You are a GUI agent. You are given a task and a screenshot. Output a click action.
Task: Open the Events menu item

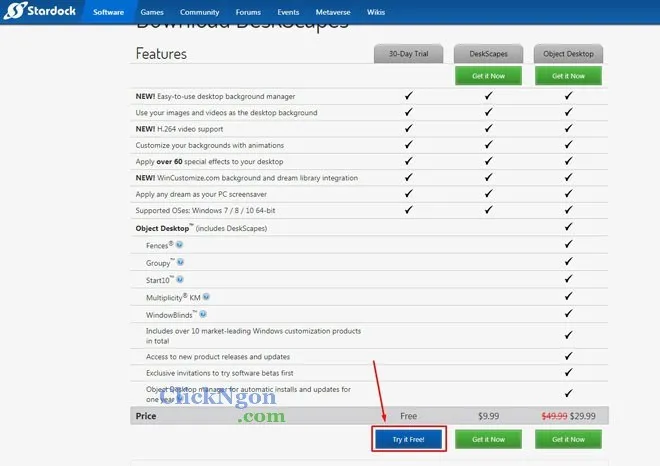288,13
